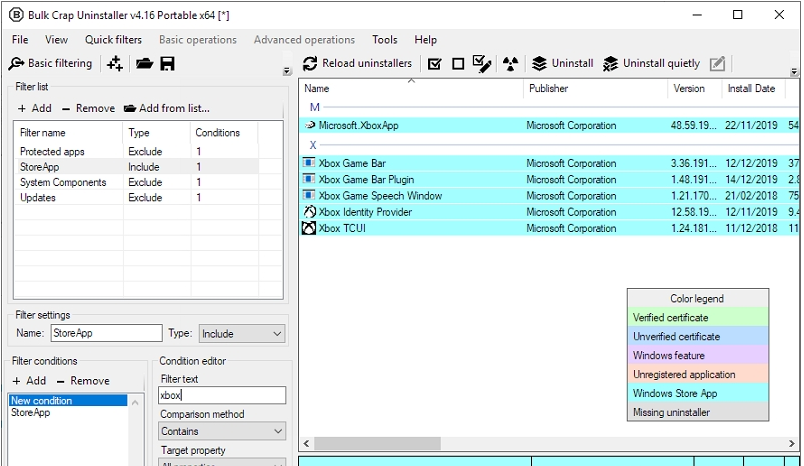This screenshot has width=804, height=466.
Task: Open the Quick filters menu
Action: coord(113,39)
